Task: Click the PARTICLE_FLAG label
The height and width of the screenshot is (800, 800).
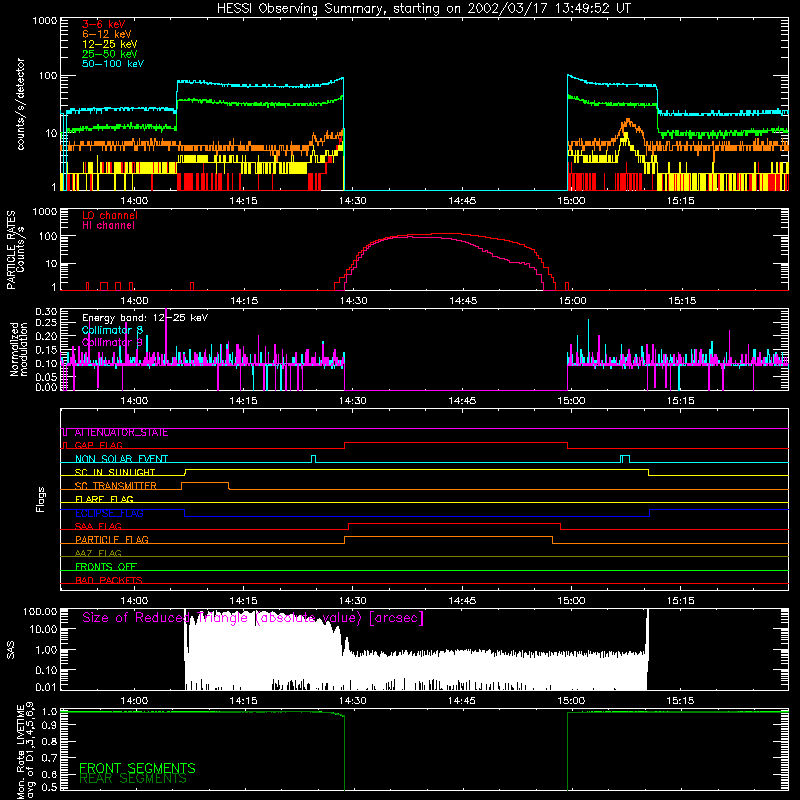Action: (112, 539)
